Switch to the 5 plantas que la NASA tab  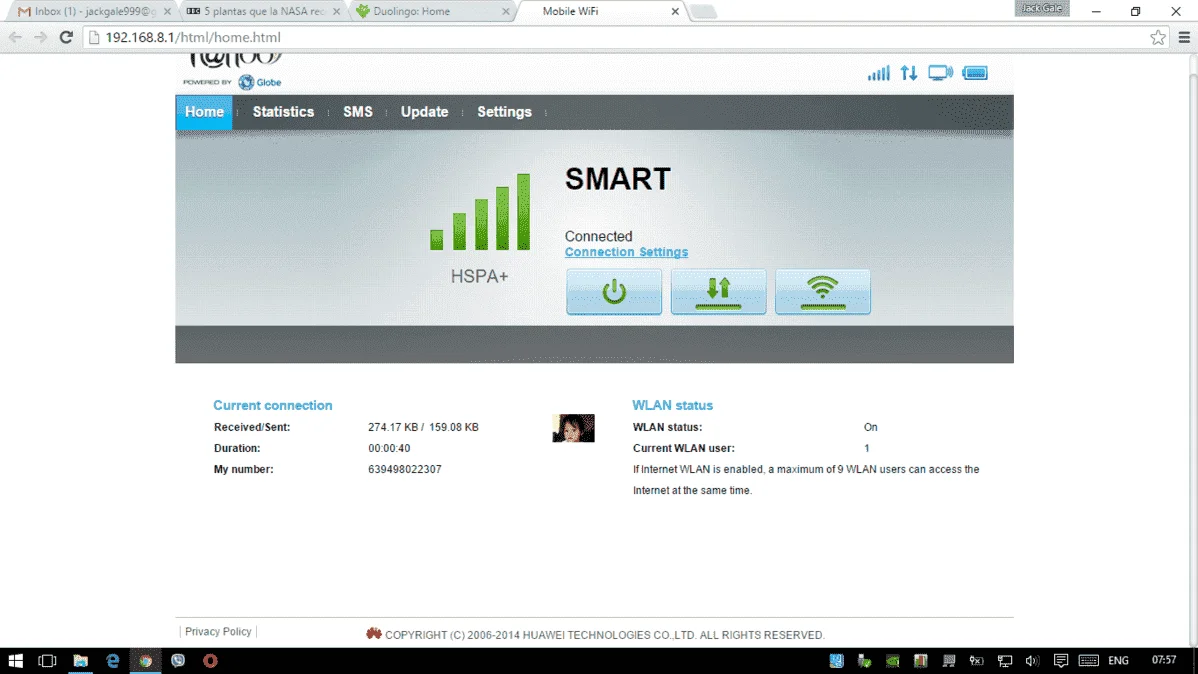[x=263, y=11]
